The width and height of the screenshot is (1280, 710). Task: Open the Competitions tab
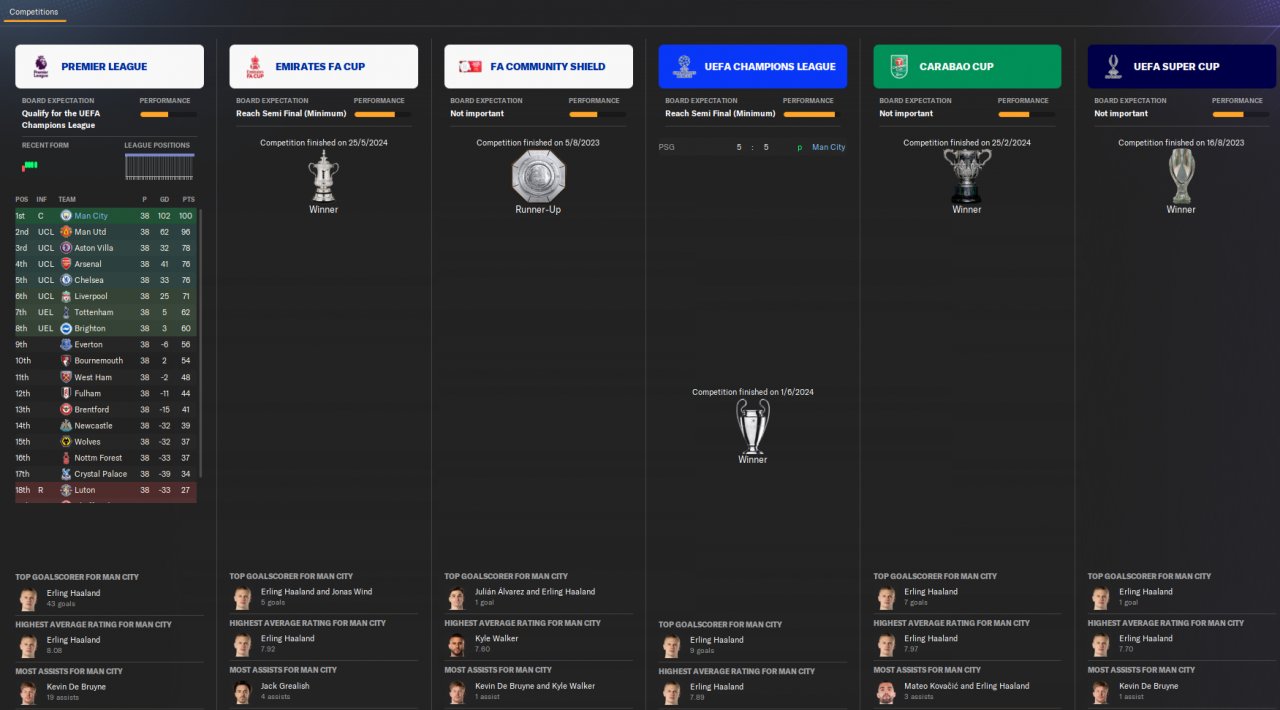click(33, 12)
